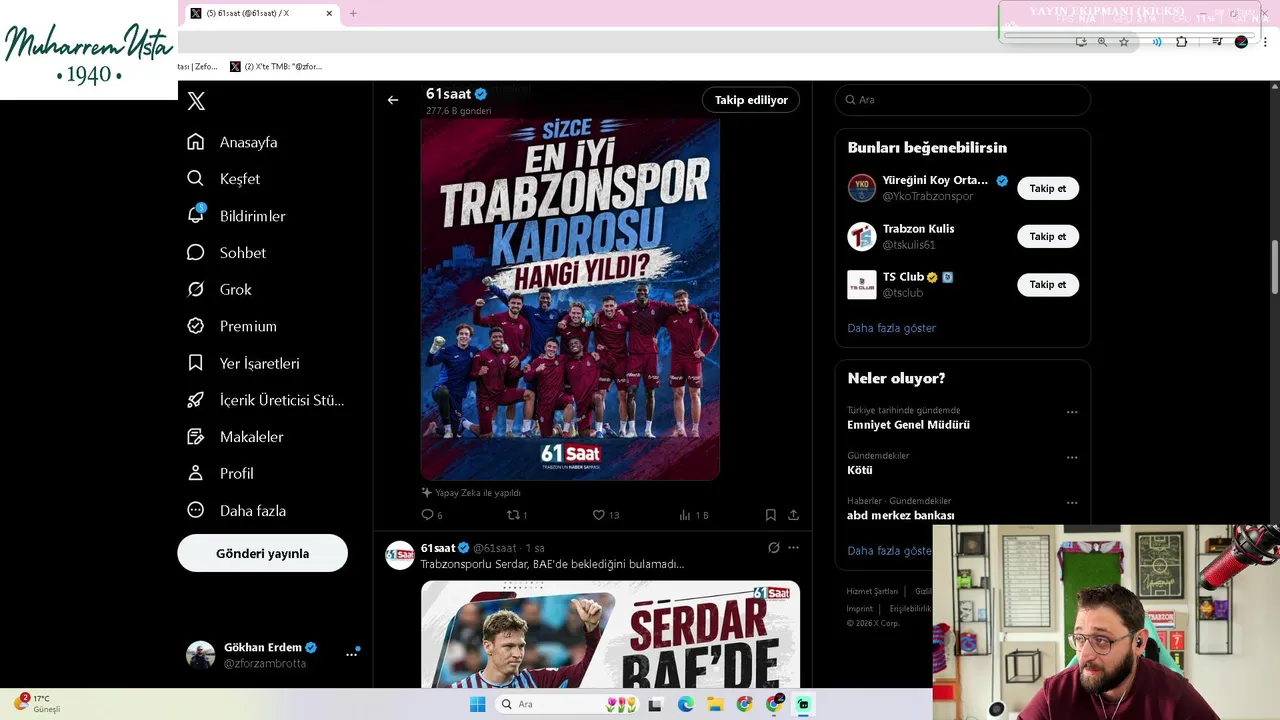
Task: Open options for Kötü trend
Action: 1072,458
